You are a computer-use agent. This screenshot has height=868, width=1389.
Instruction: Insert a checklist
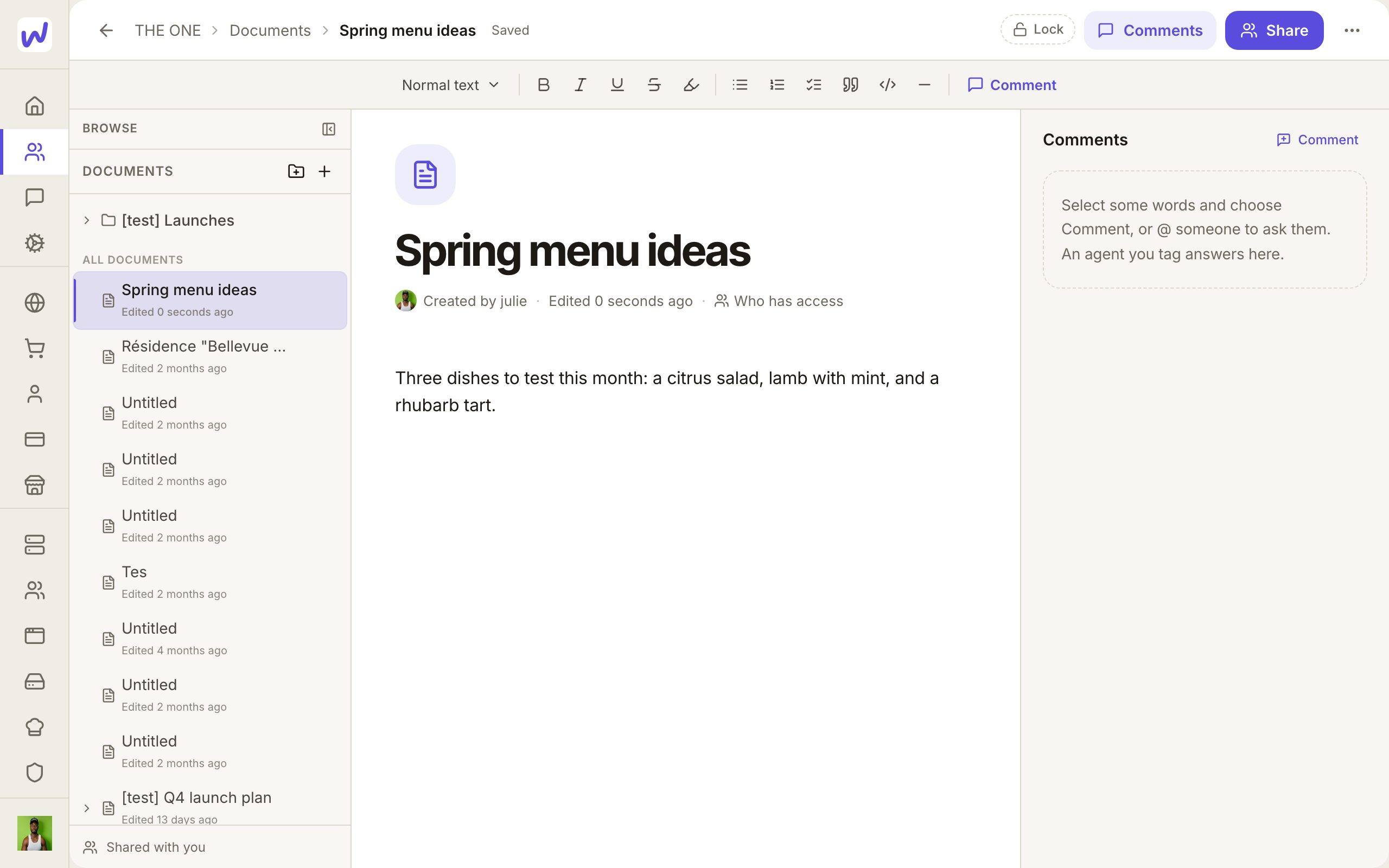point(813,85)
